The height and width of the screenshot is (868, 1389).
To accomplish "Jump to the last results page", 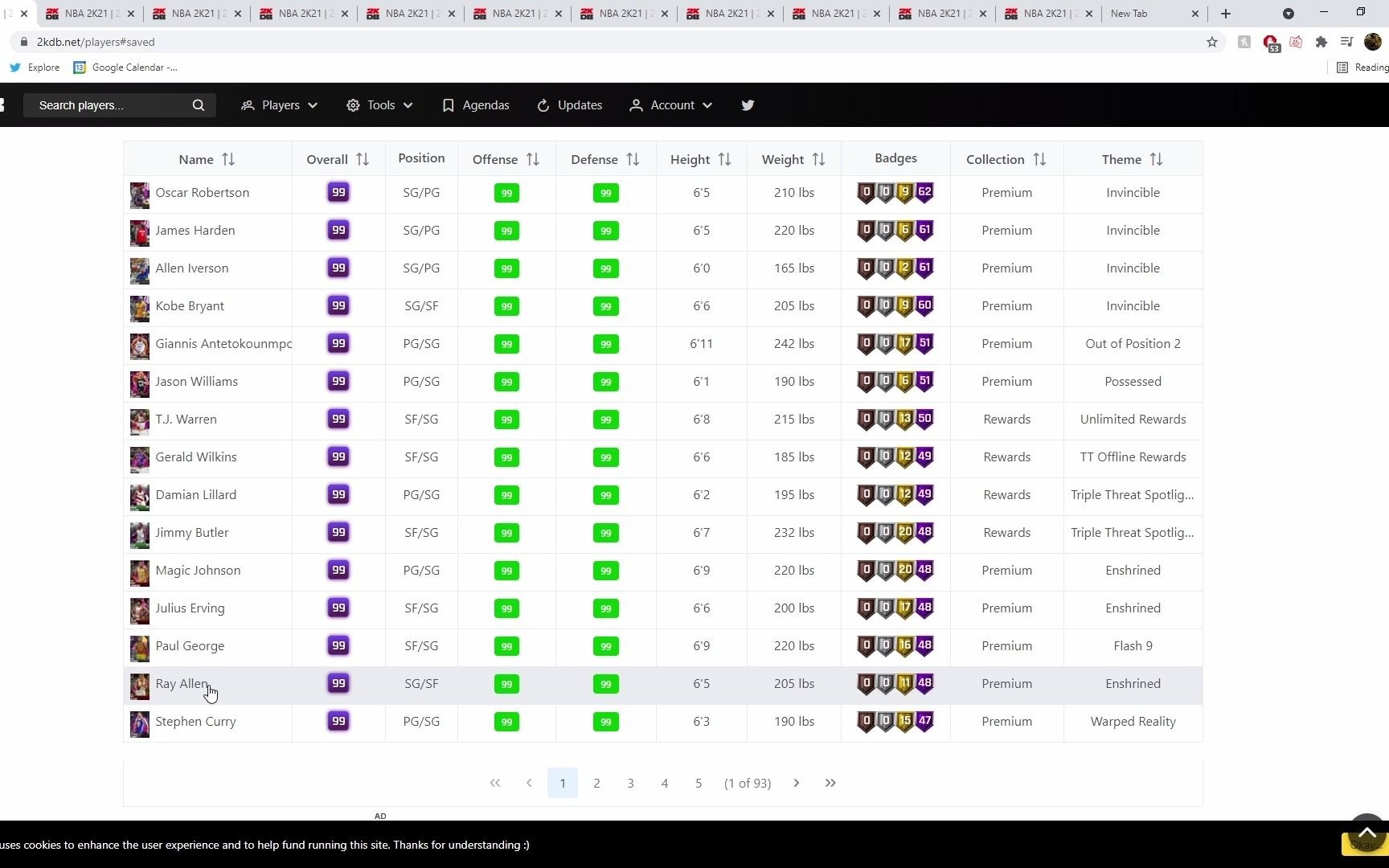I will [830, 783].
